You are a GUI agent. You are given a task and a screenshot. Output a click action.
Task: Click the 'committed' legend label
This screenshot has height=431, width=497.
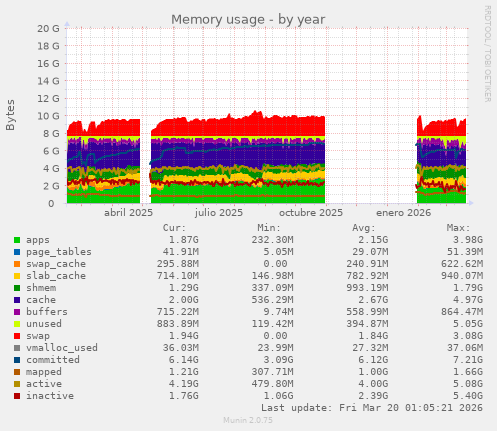[x=53, y=360]
